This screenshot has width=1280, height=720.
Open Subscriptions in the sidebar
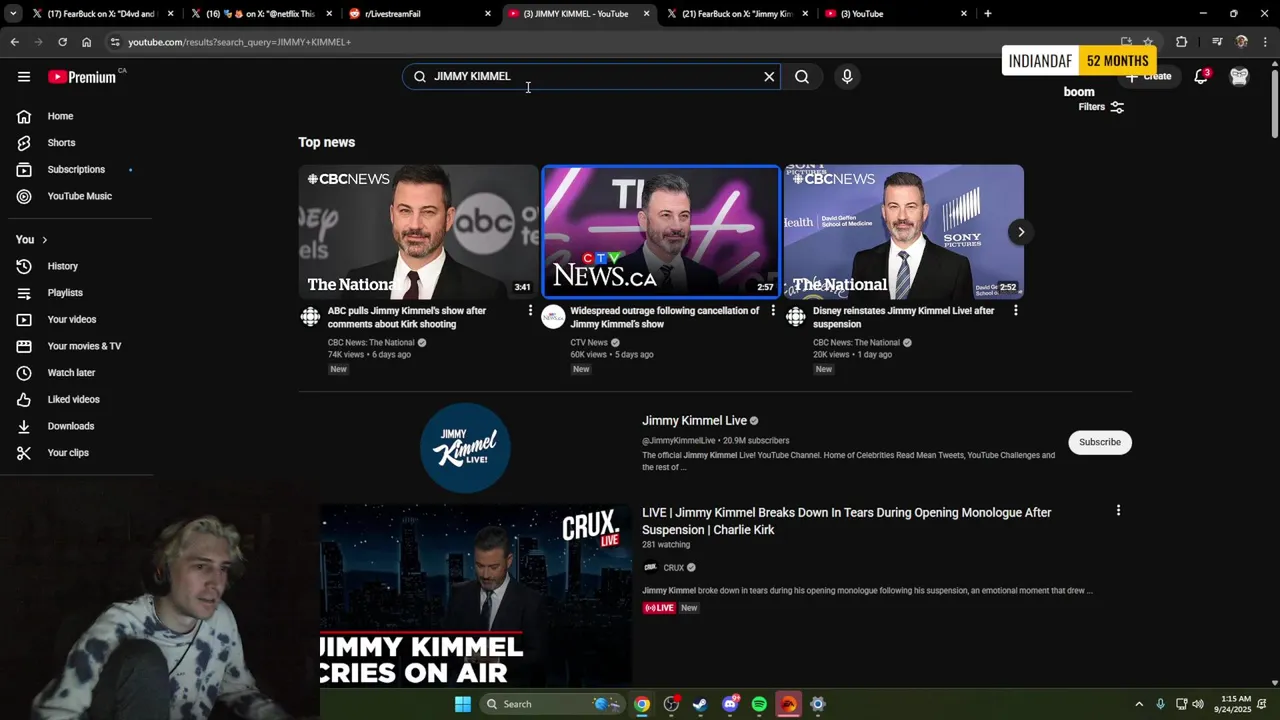[x=76, y=169]
